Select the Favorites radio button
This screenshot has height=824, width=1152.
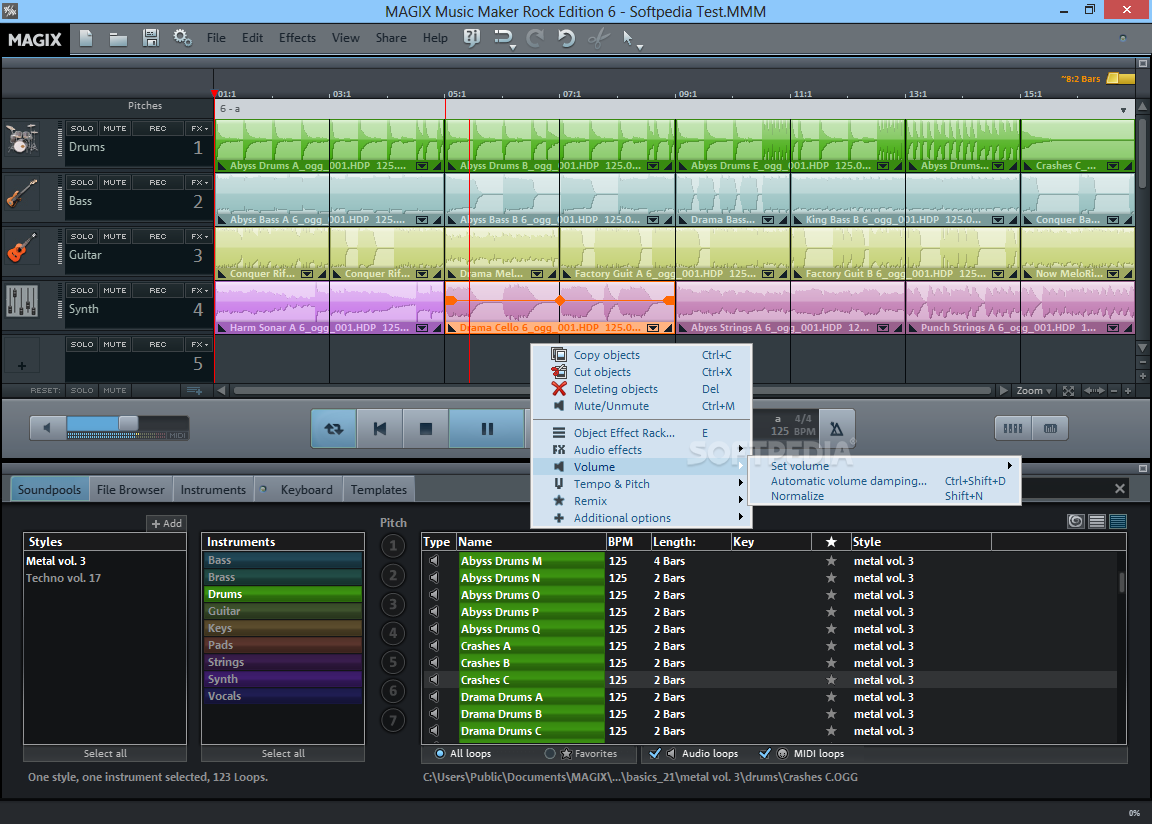pyautogui.click(x=550, y=753)
